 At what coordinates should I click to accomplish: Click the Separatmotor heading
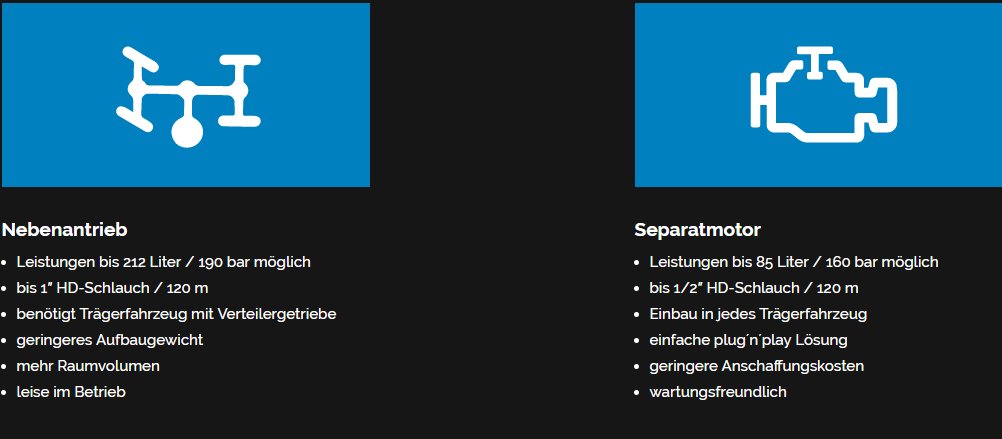[697, 230]
